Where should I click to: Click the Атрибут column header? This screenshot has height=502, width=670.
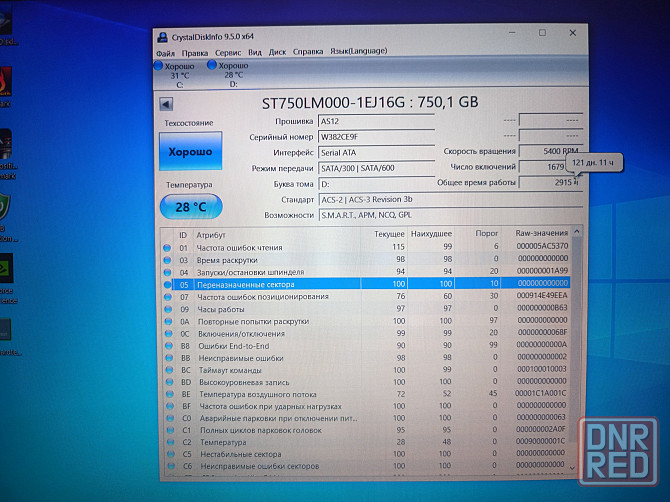click(x=211, y=235)
